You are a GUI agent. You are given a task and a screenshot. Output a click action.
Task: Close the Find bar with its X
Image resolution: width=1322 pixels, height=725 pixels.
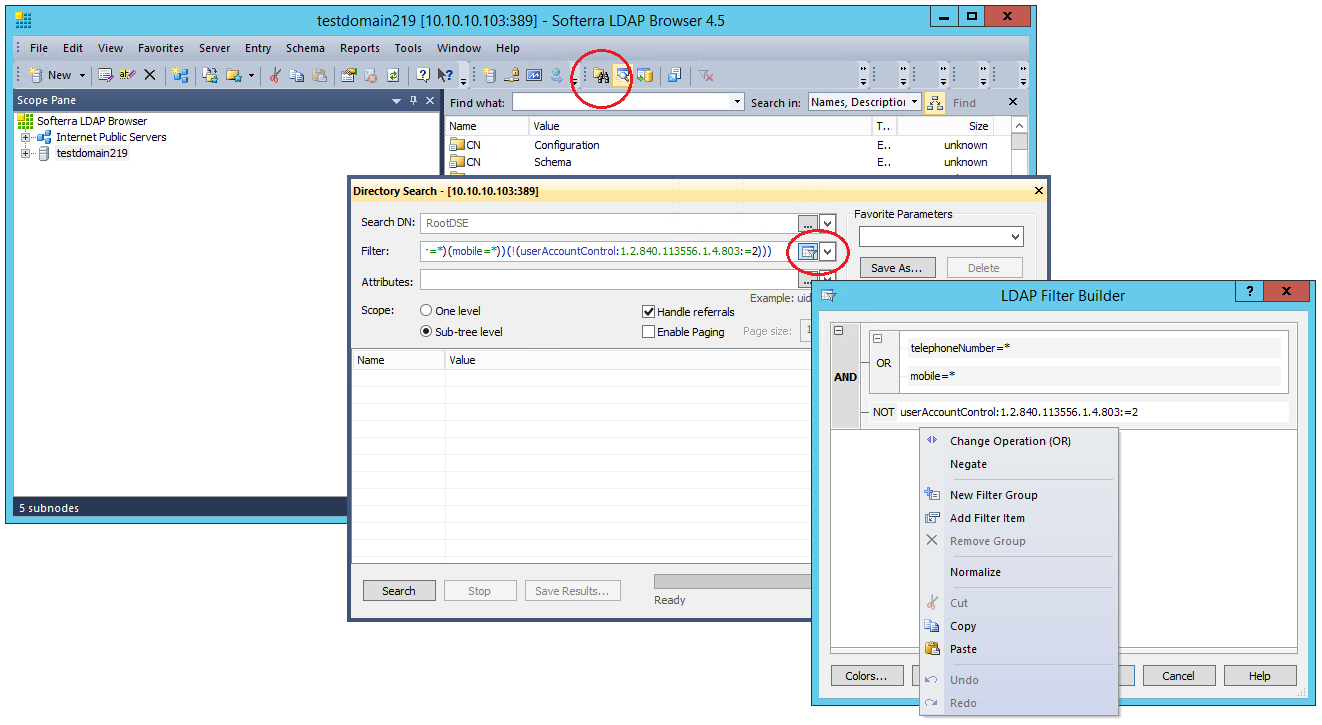point(1012,102)
